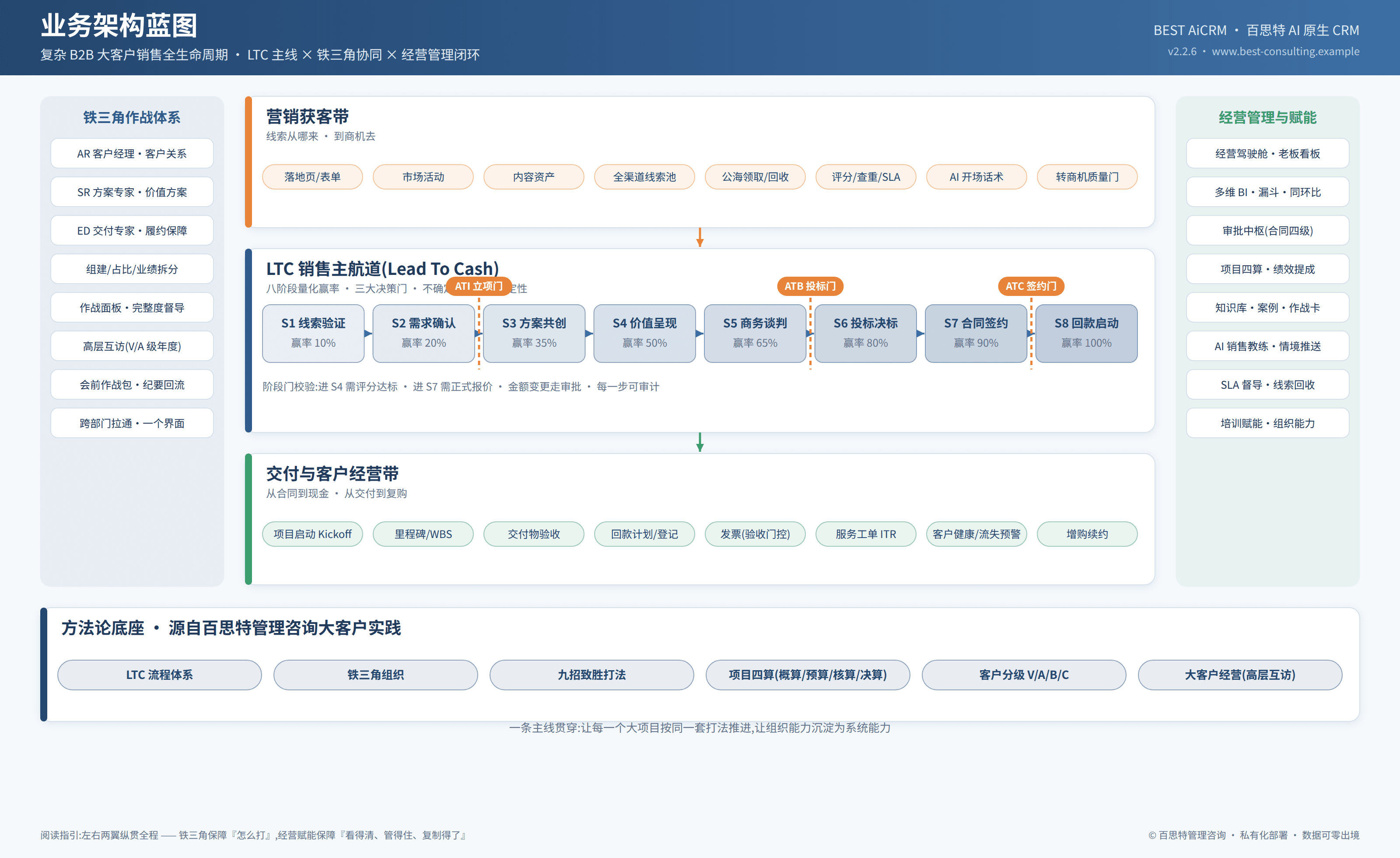Open 回款计划/登记 pill
This screenshot has height=858, width=1400.
pos(644,534)
